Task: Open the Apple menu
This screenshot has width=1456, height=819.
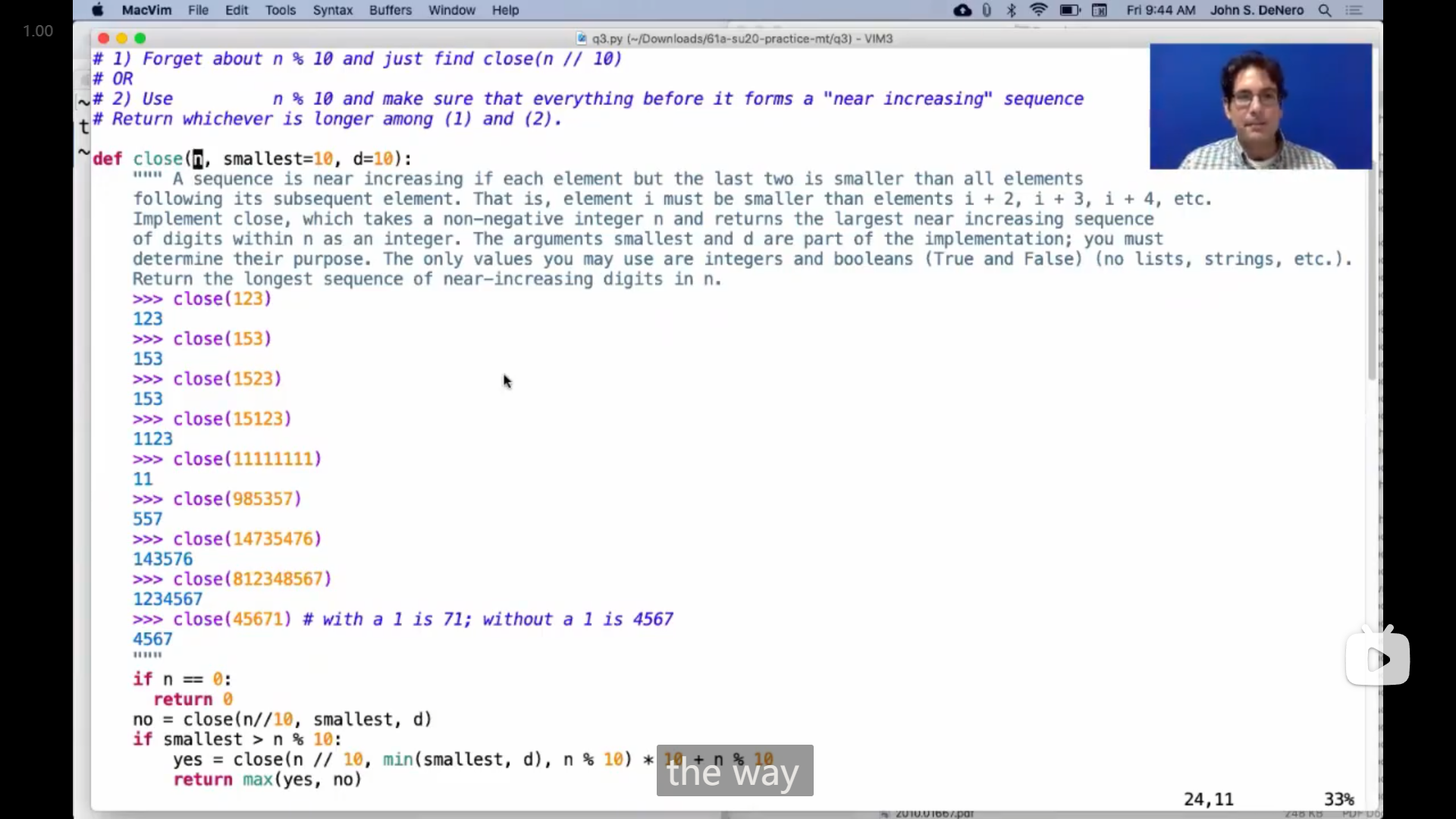Action: point(98,11)
